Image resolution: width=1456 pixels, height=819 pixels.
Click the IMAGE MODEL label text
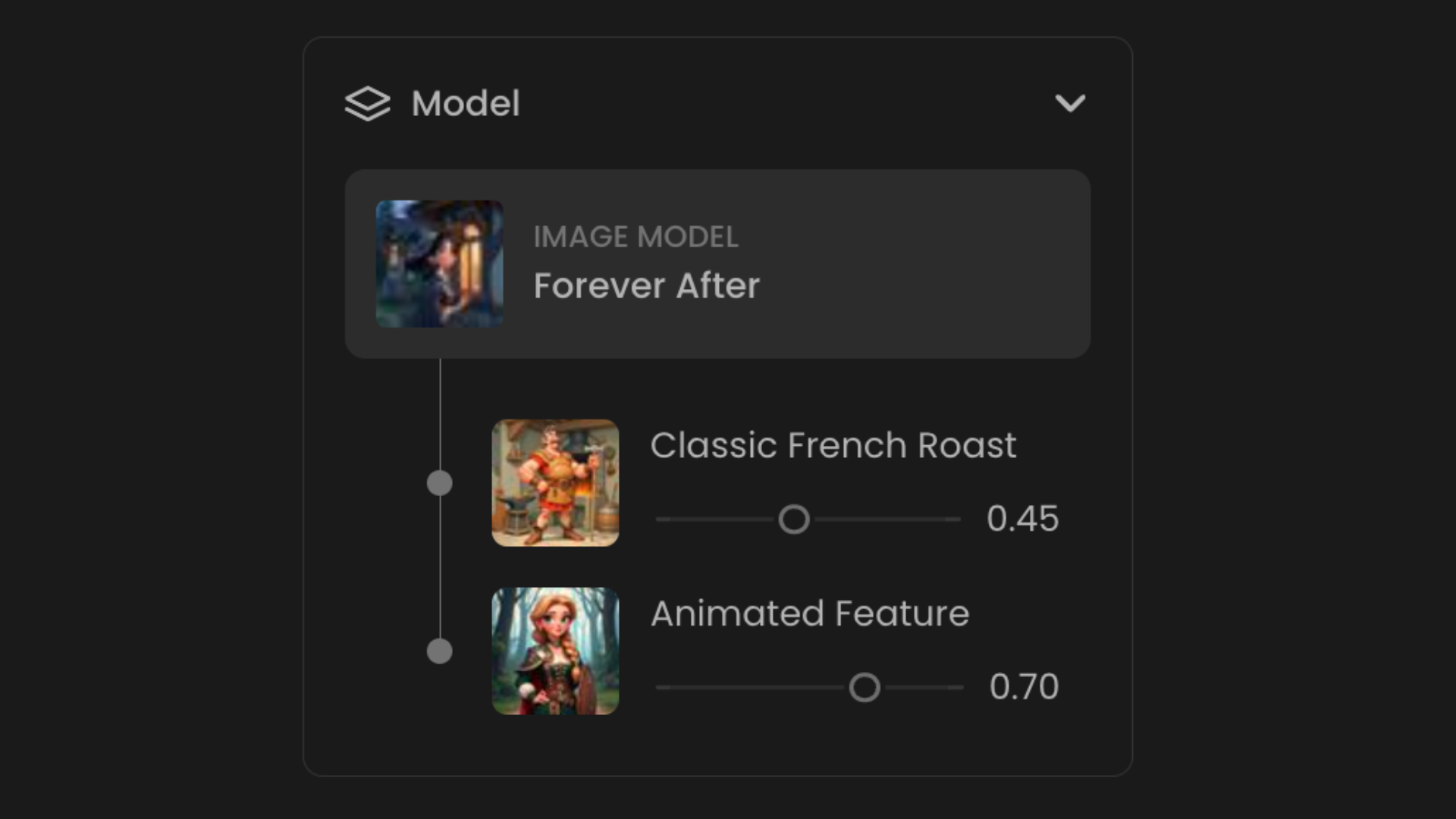tap(635, 237)
